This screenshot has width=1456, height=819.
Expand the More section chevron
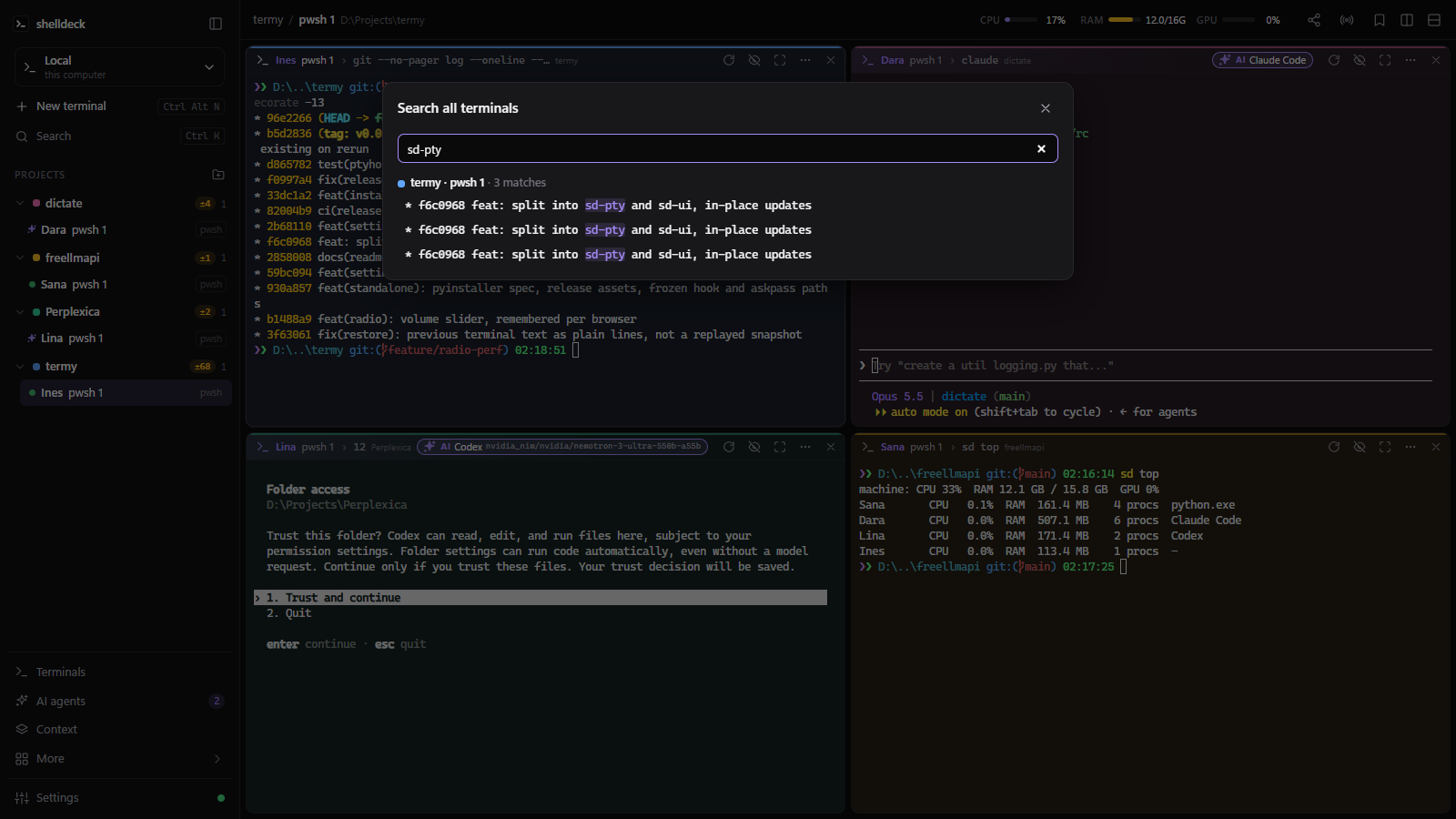(217, 759)
